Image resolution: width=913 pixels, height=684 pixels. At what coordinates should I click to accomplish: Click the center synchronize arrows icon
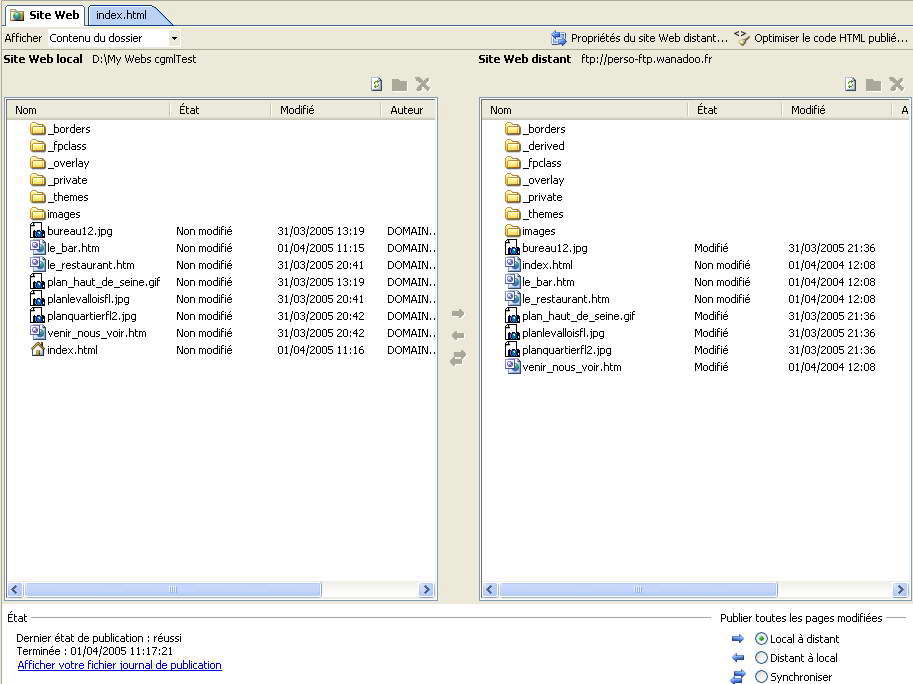point(458,358)
